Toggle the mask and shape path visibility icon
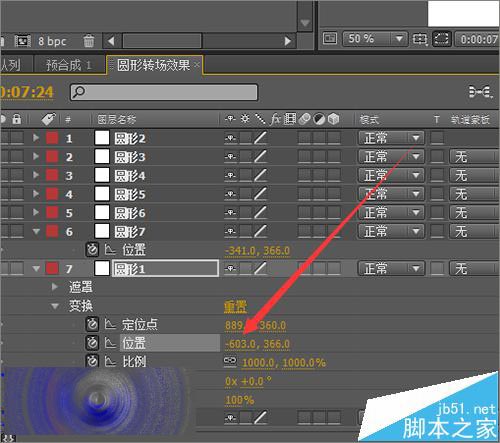The height and width of the screenshot is (443, 500). point(441,39)
